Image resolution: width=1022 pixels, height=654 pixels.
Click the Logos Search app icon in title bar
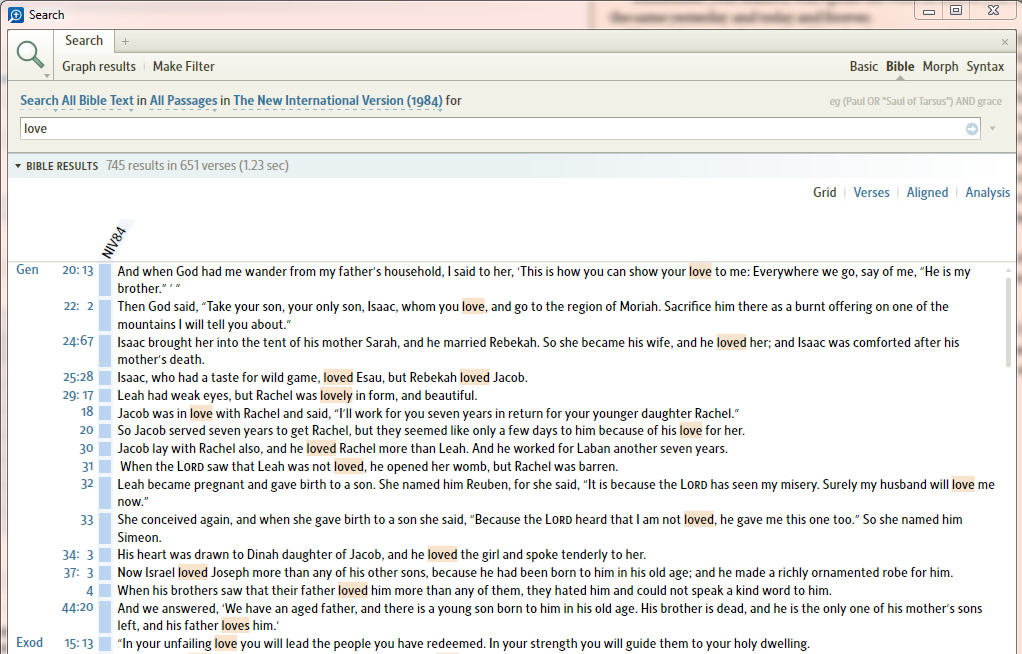coord(16,14)
